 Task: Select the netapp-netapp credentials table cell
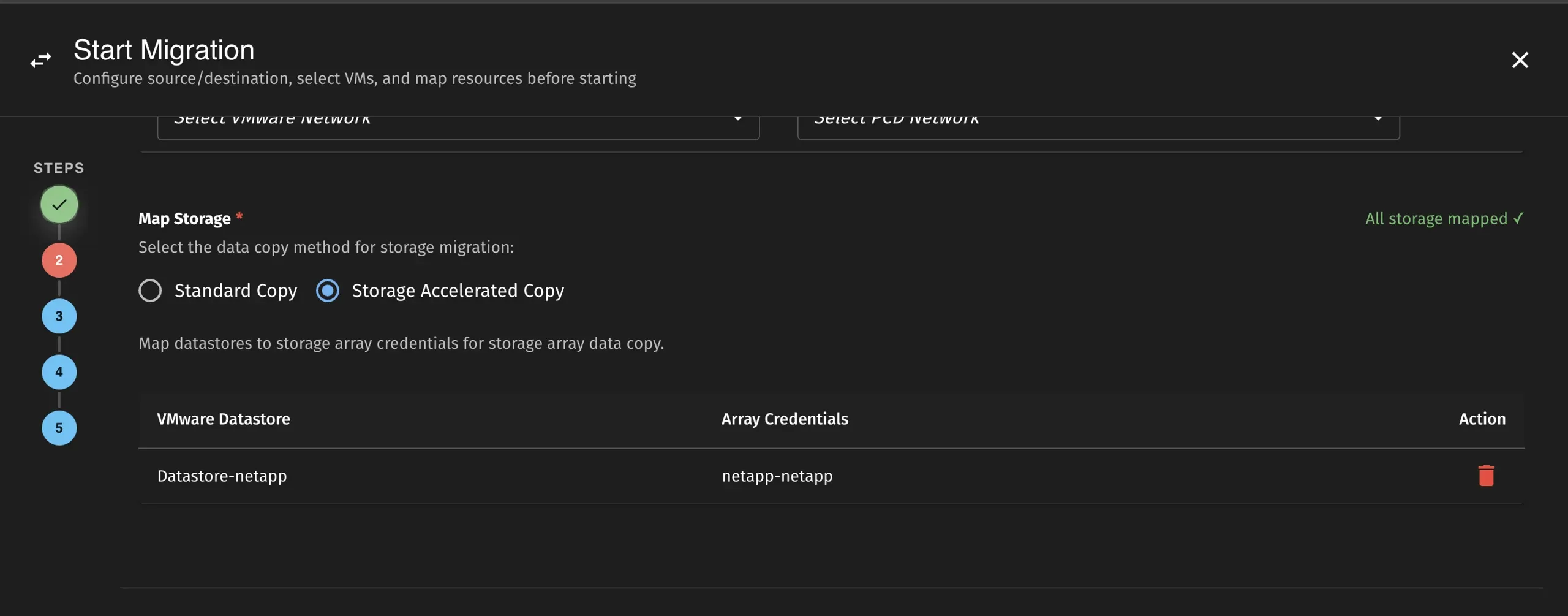[777, 476]
